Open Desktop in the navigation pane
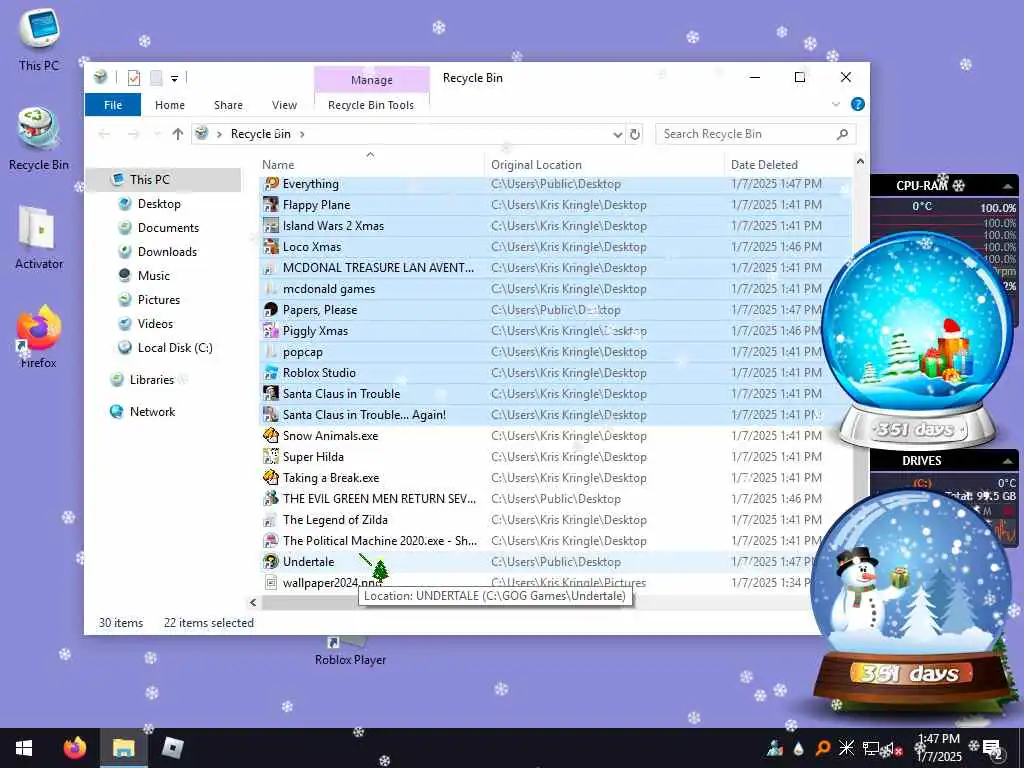This screenshot has height=768, width=1024. click(x=159, y=204)
